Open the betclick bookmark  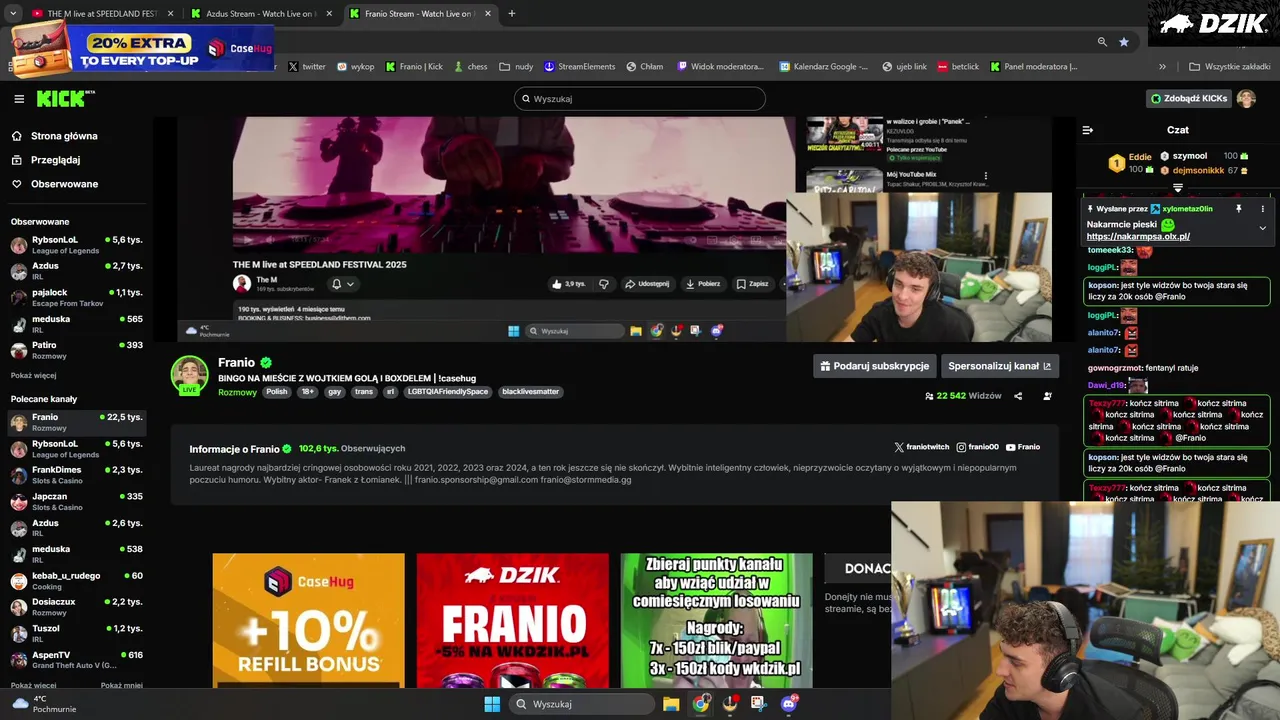click(958, 67)
